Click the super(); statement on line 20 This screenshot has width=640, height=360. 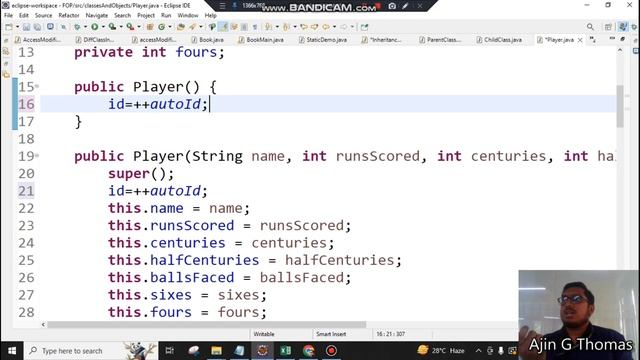tap(141, 174)
